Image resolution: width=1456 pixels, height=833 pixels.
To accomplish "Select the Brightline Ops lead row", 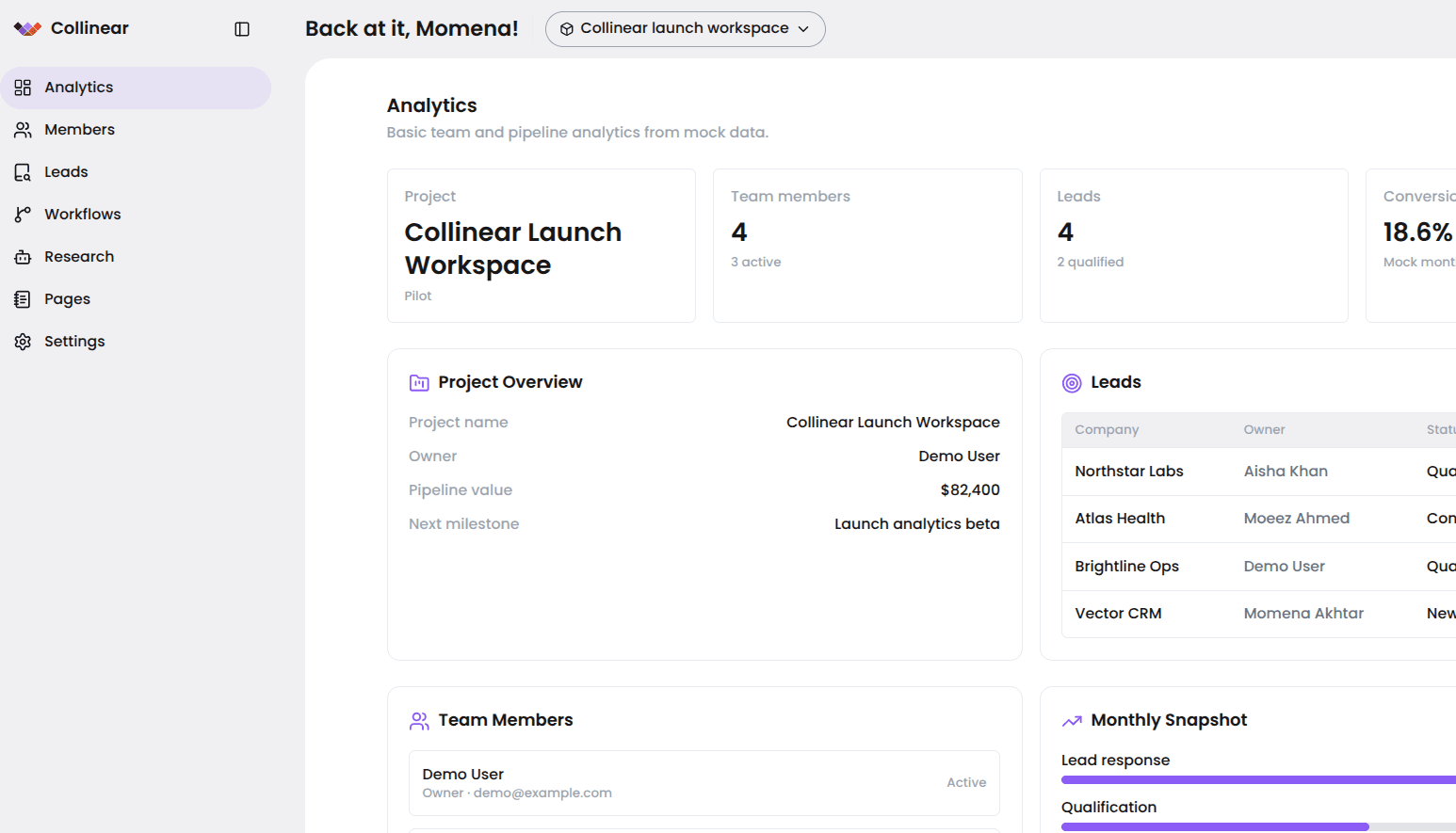I will pyautogui.click(x=1258, y=567).
